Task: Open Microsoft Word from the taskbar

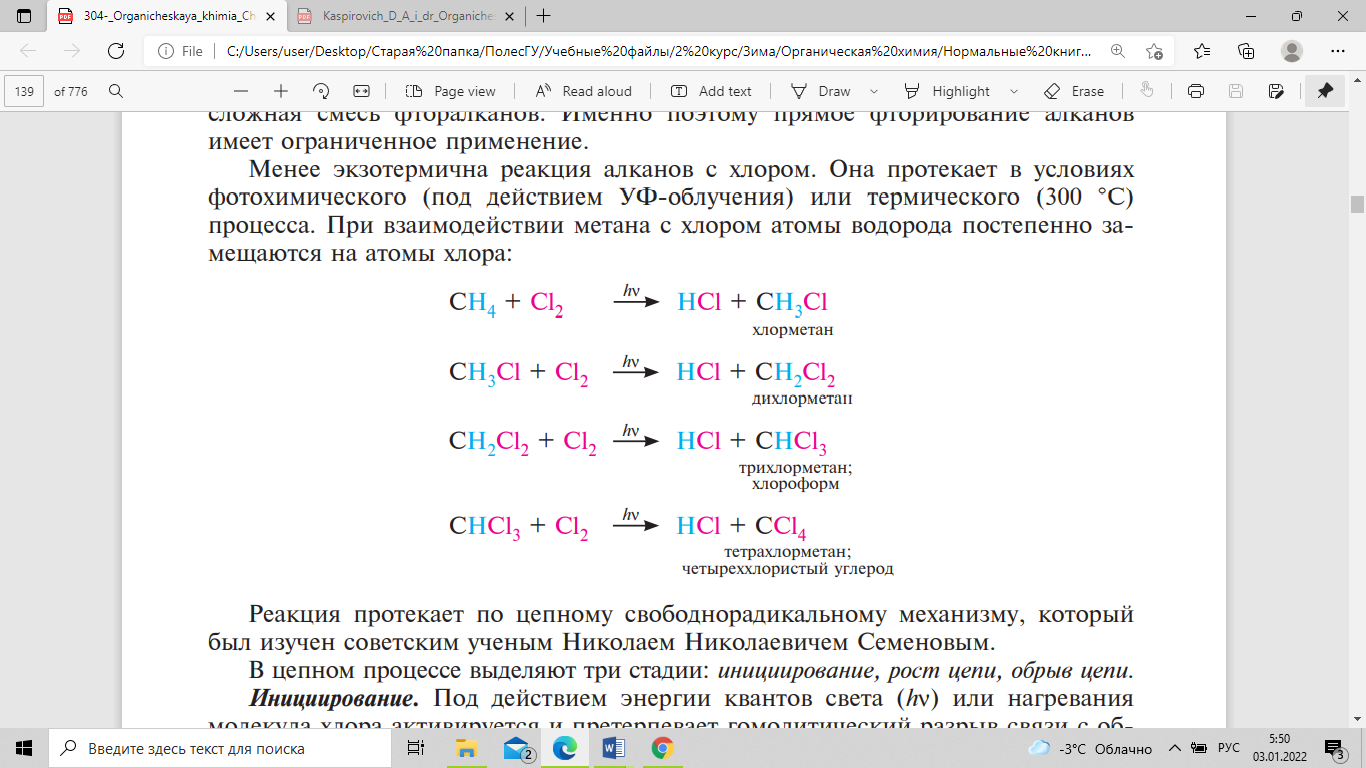Action: [x=613, y=748]
